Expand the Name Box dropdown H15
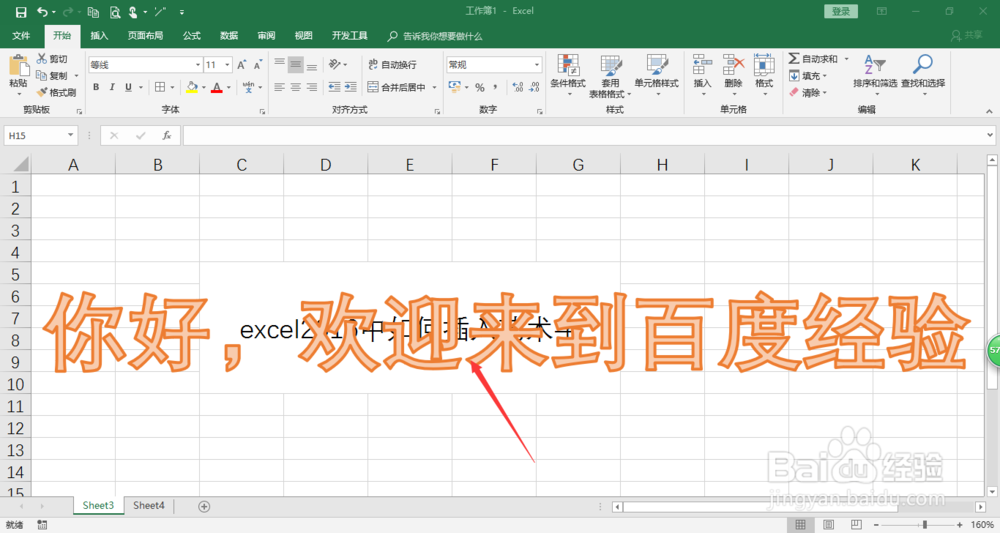The height and width of the screenshot is (533, 1000). coord(70,135)
